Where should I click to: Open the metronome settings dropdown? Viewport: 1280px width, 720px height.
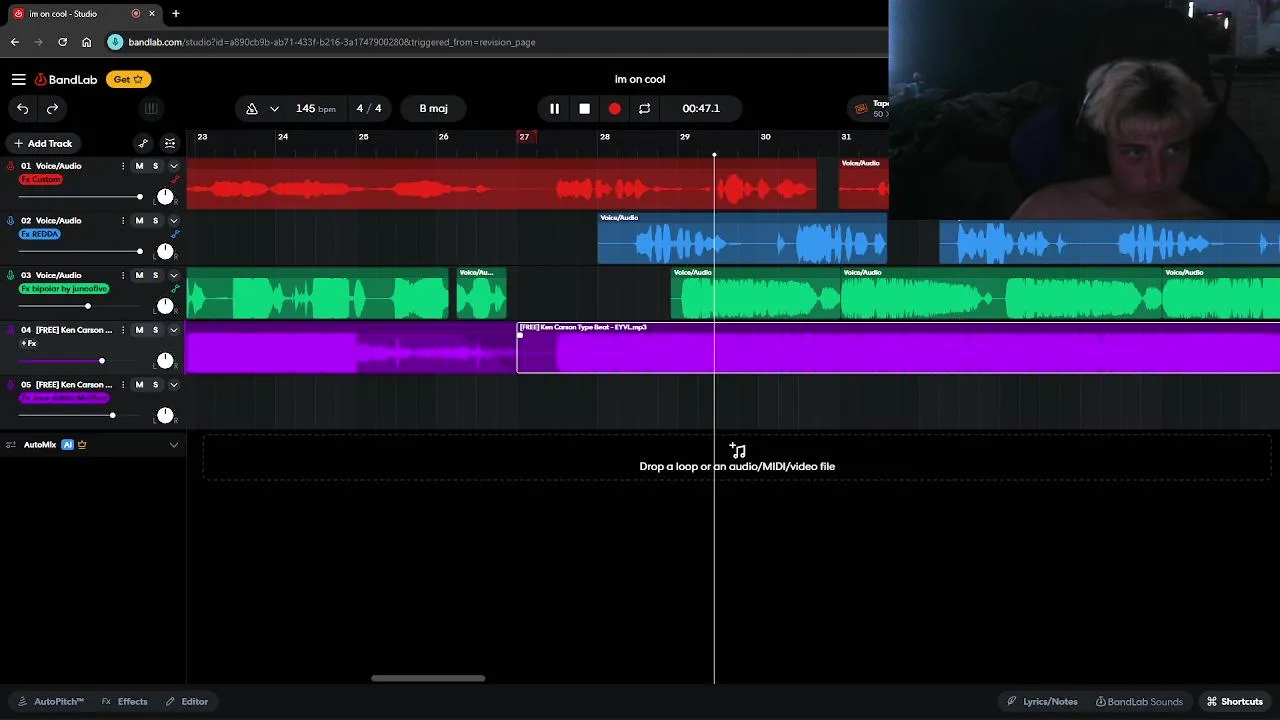point(274,108)
